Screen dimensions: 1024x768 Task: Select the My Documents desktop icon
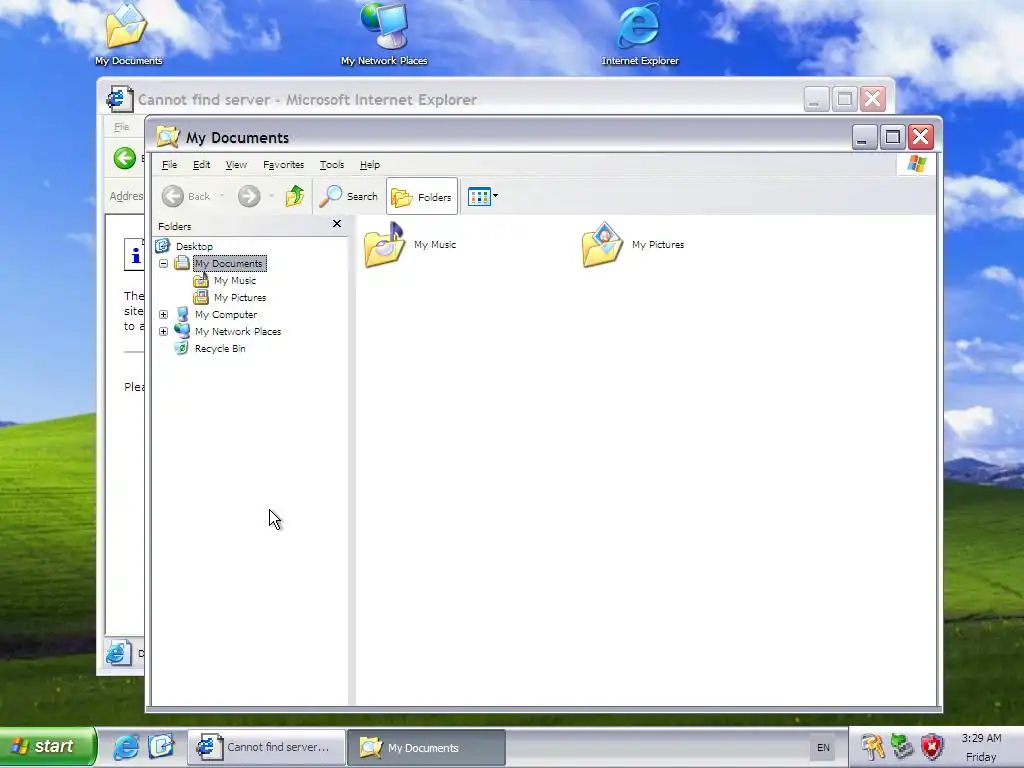128,35
